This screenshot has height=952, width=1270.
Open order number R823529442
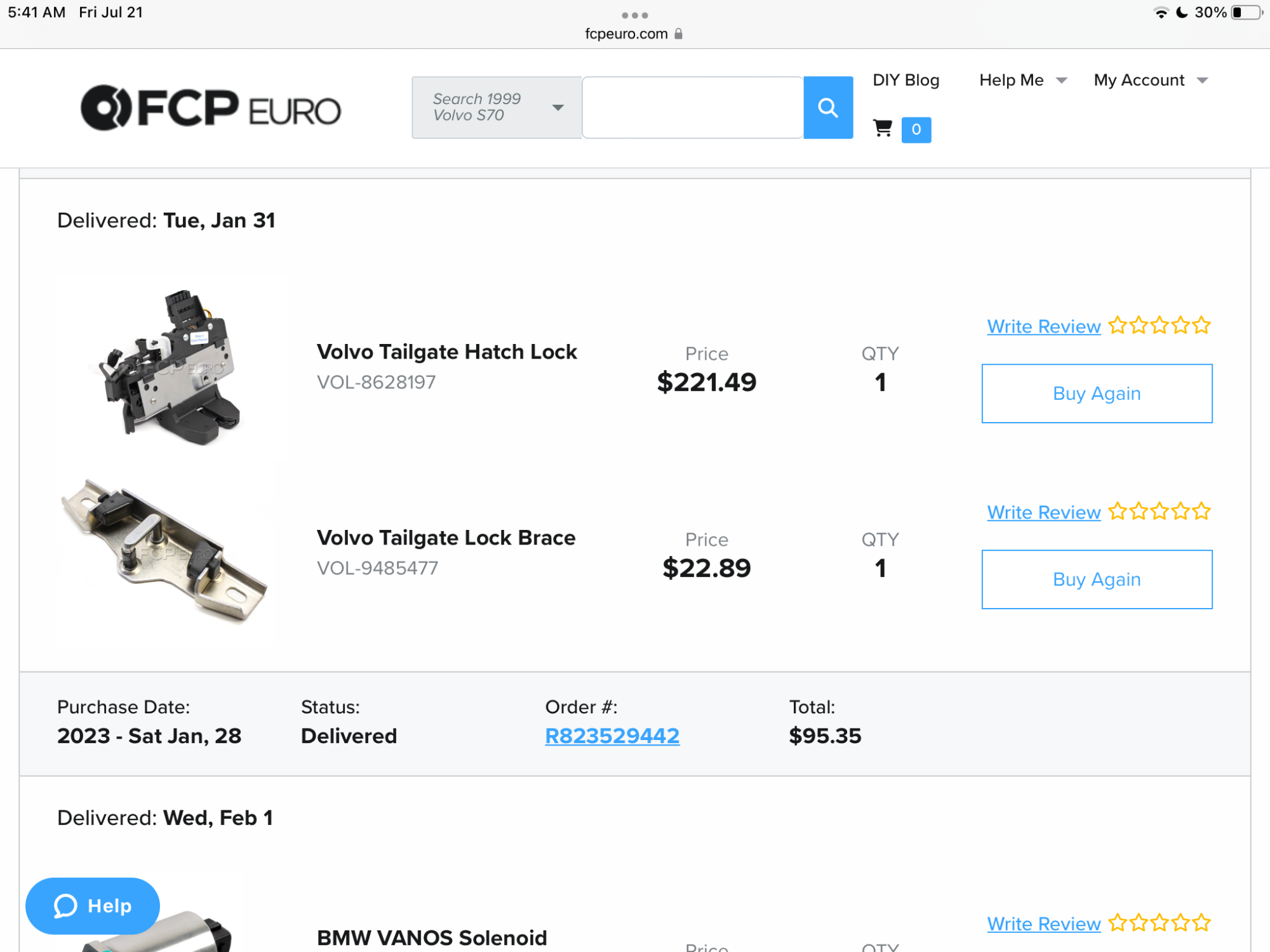[x=612, y=736]
